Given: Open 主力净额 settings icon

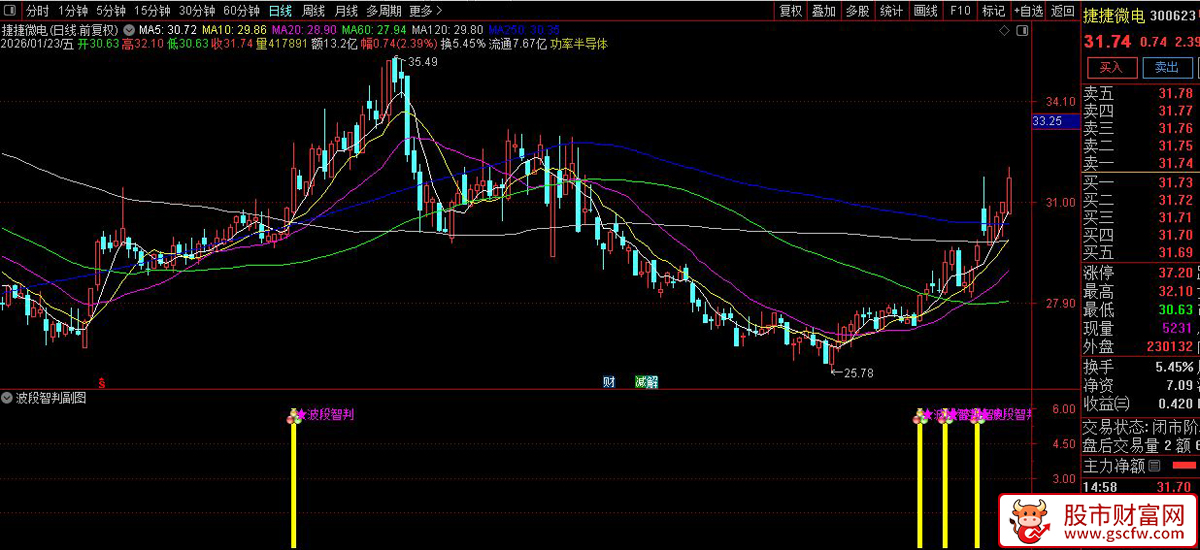Looking at the screenshot, I should point(1154,466).
